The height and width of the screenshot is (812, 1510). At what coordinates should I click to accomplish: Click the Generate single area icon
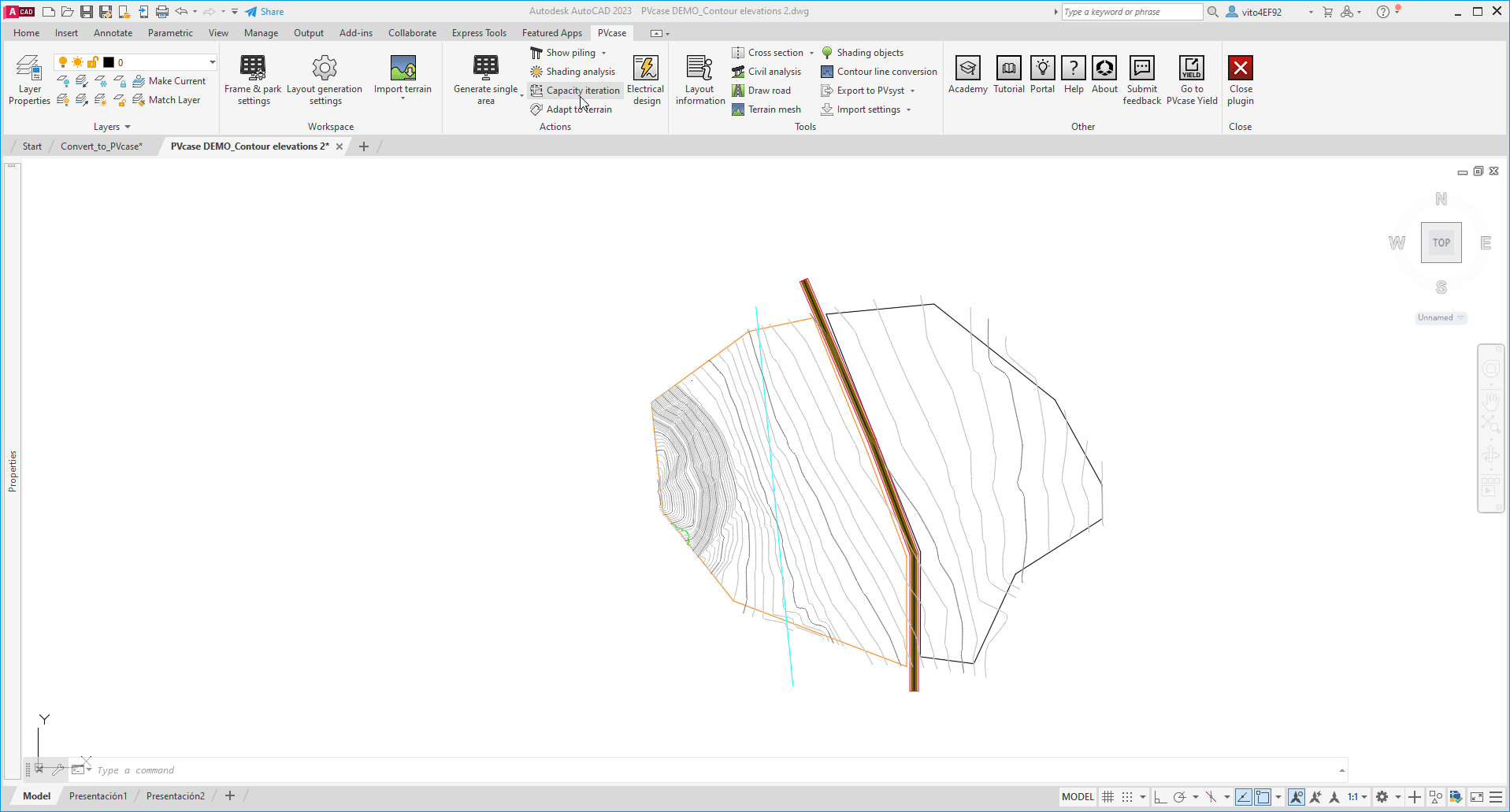click(x=485, y=69)
